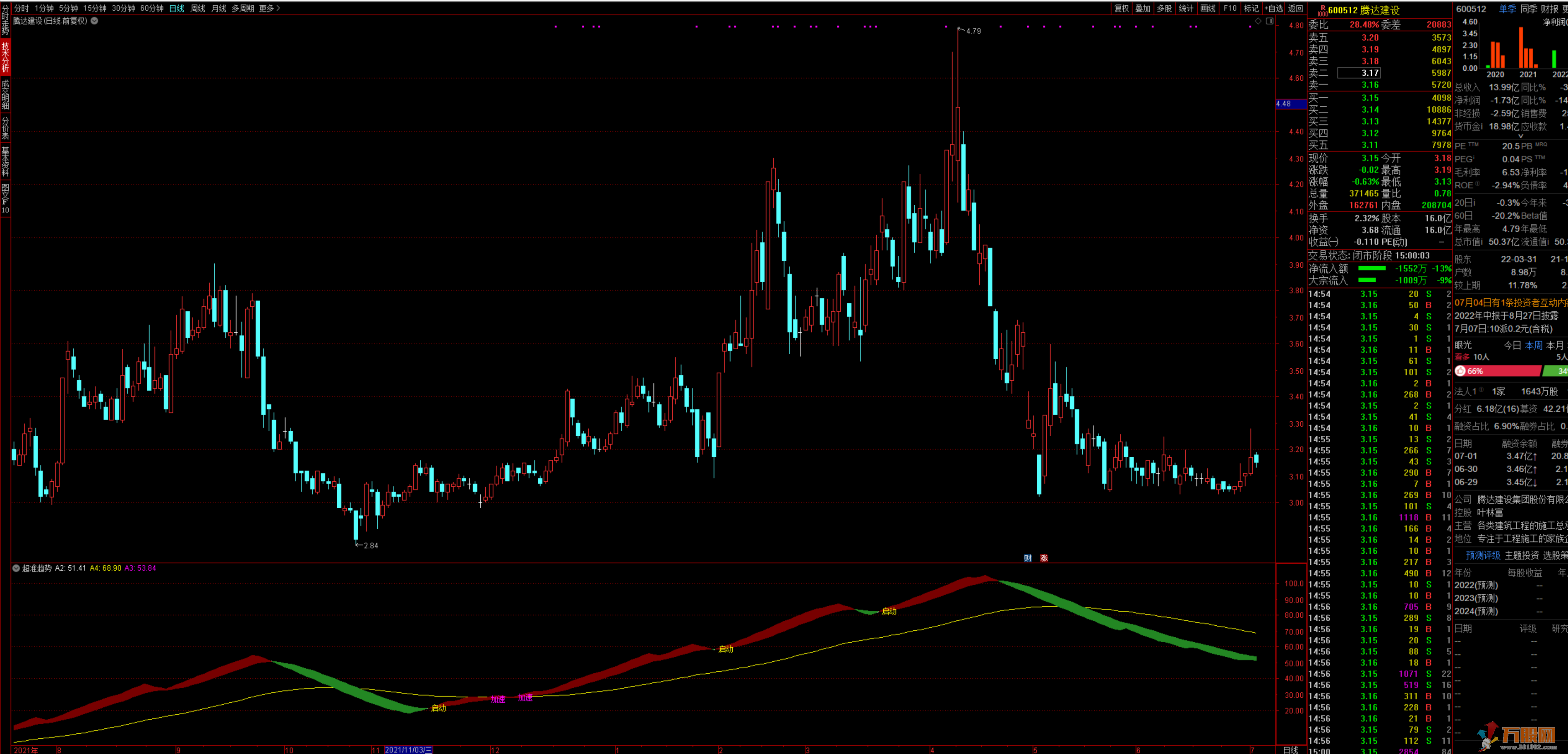Viewport: 1568px width, 754px height.
Task: Expand the chevron under 货币金 financial rows
Action: [1520, 136]
